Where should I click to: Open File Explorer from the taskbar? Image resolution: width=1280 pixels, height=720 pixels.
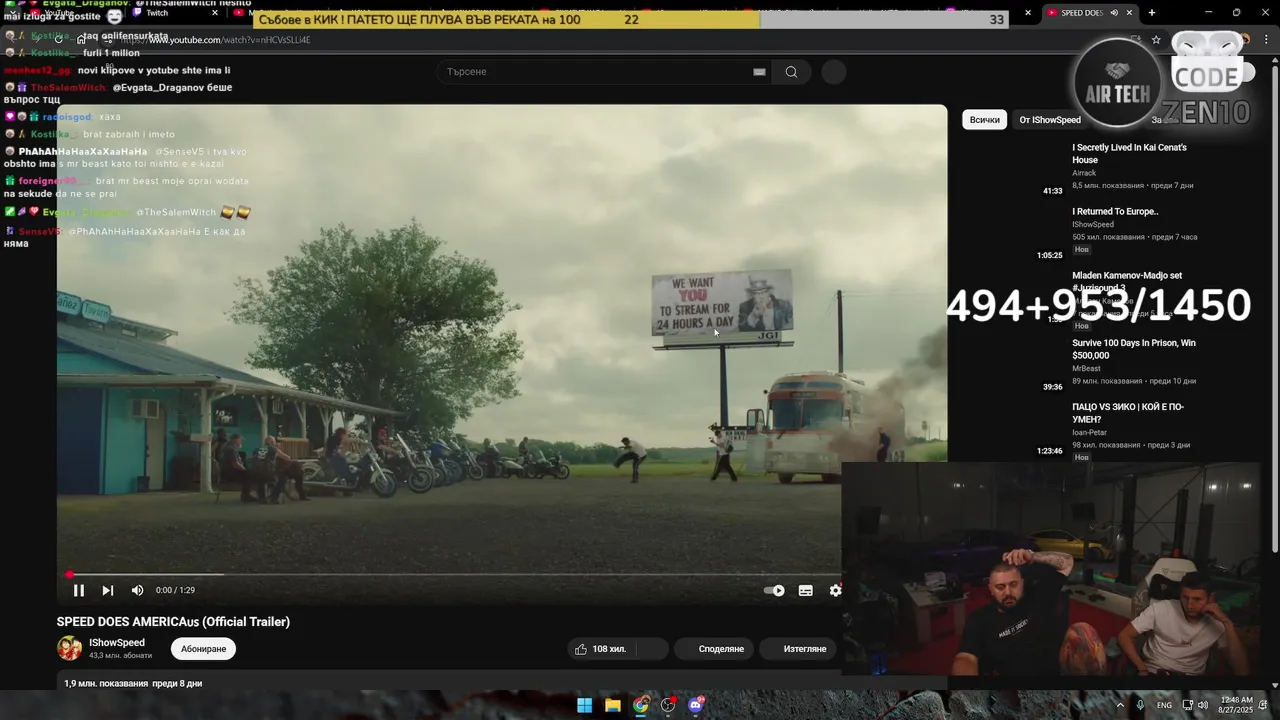[613, 705]
